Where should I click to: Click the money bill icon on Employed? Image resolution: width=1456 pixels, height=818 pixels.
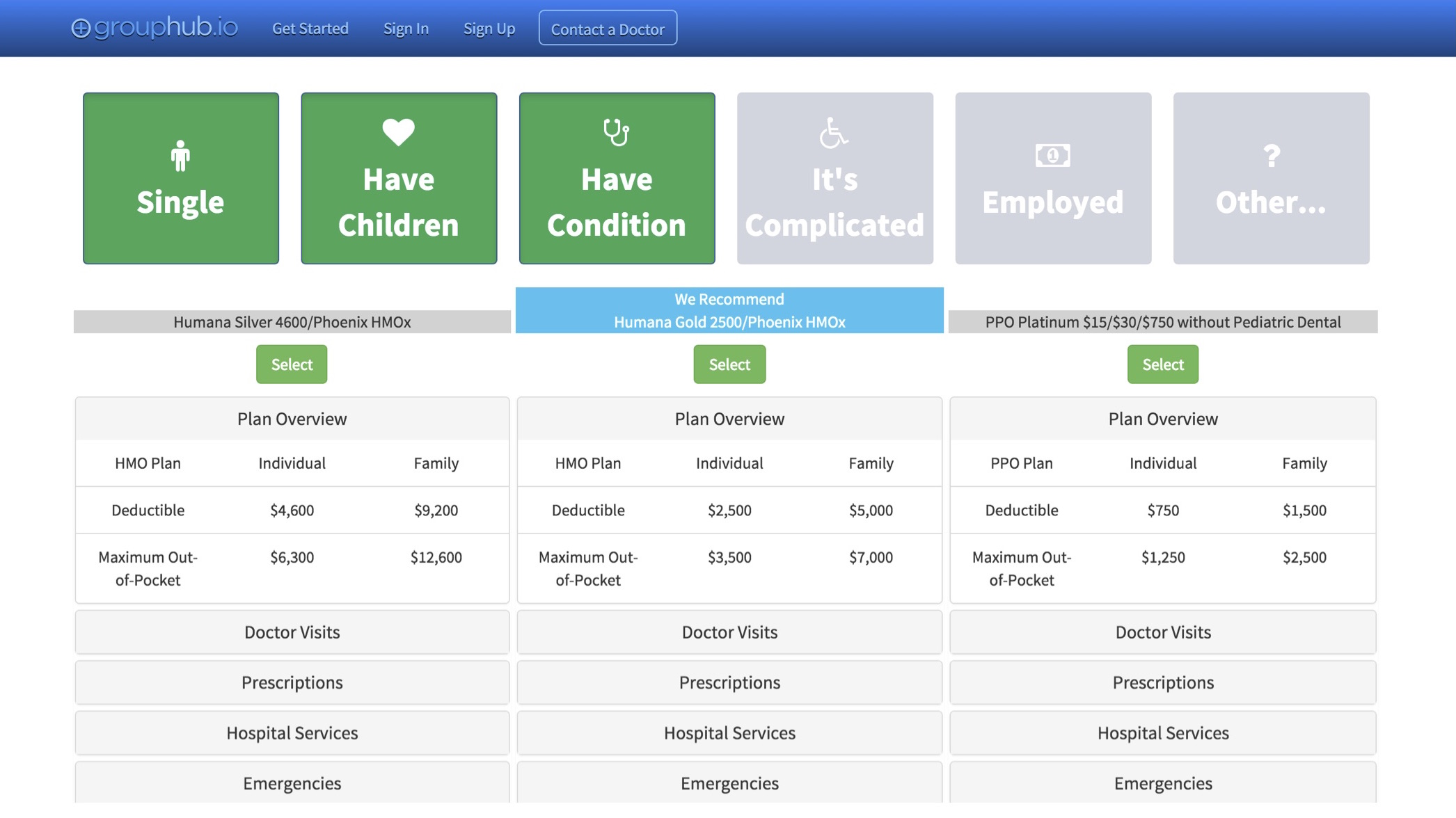tap(1052, 155)
